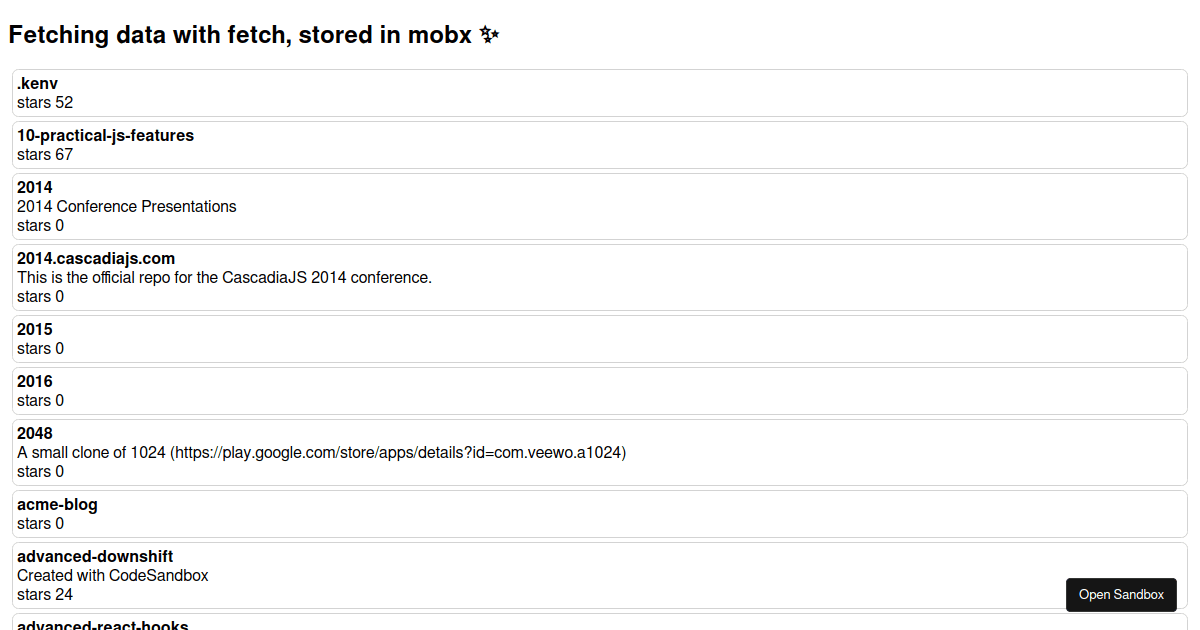Open the 2048 sandbox via Open Sandbox button
Image resolution: width=1200 pixels, height=630 pixels.
click(1121, 594)
